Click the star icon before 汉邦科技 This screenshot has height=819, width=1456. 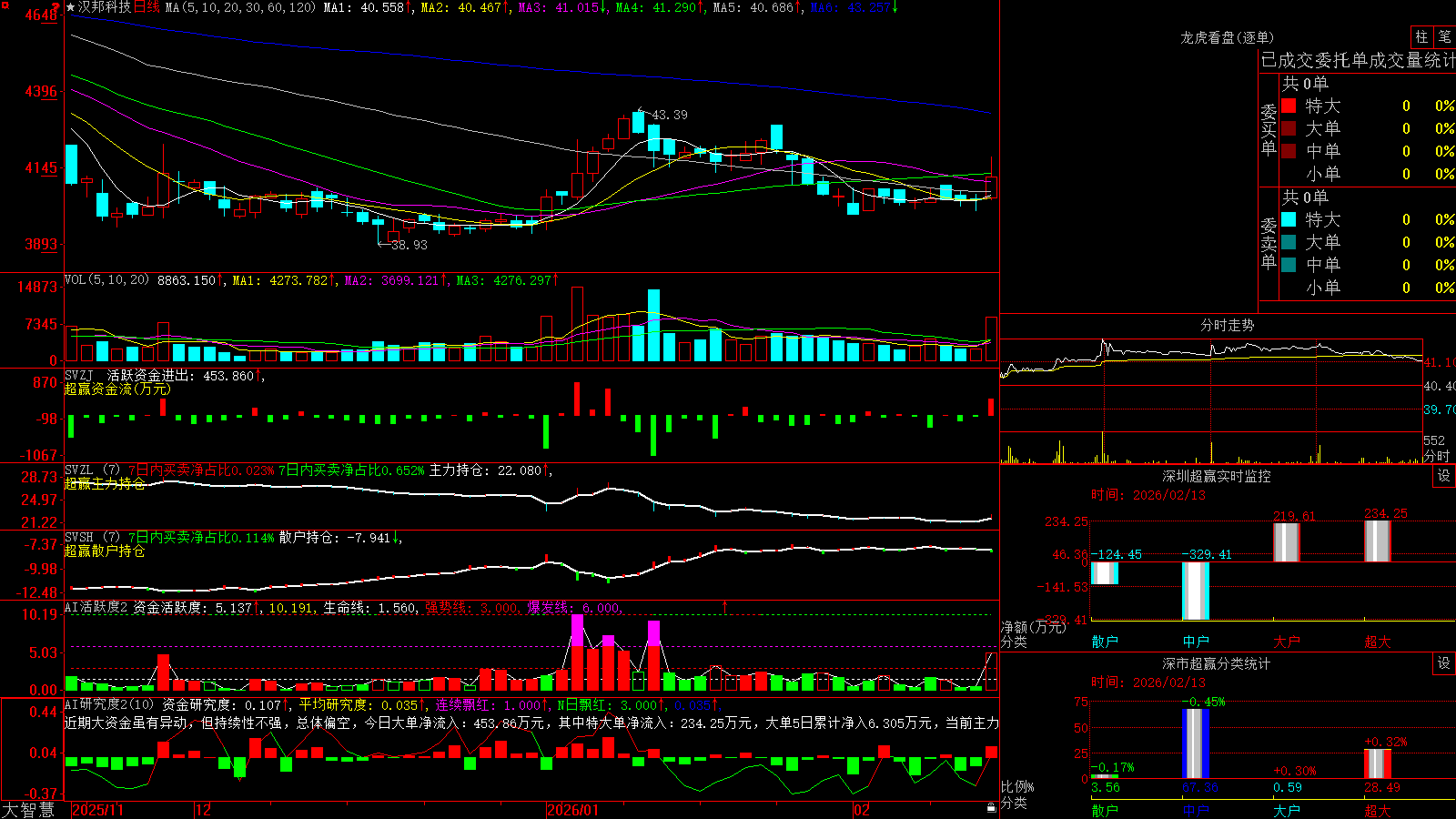coord(71,7)
